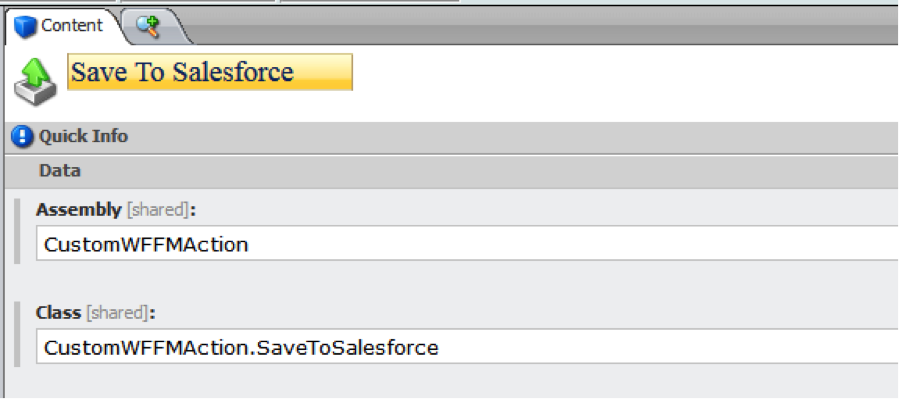Click the gray marker bar beside Class field

tap(17, 334)
